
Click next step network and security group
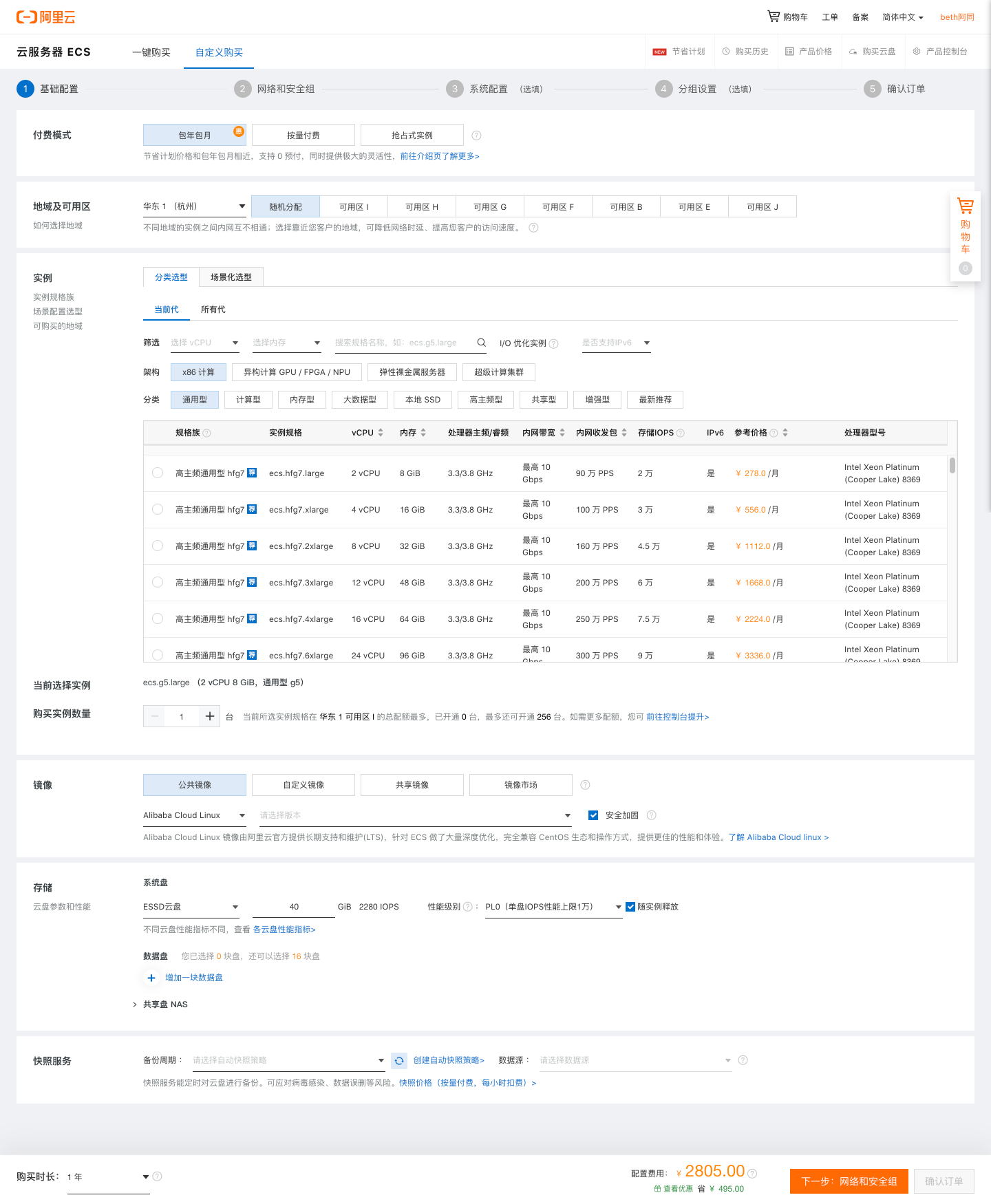click(849, 1181)
